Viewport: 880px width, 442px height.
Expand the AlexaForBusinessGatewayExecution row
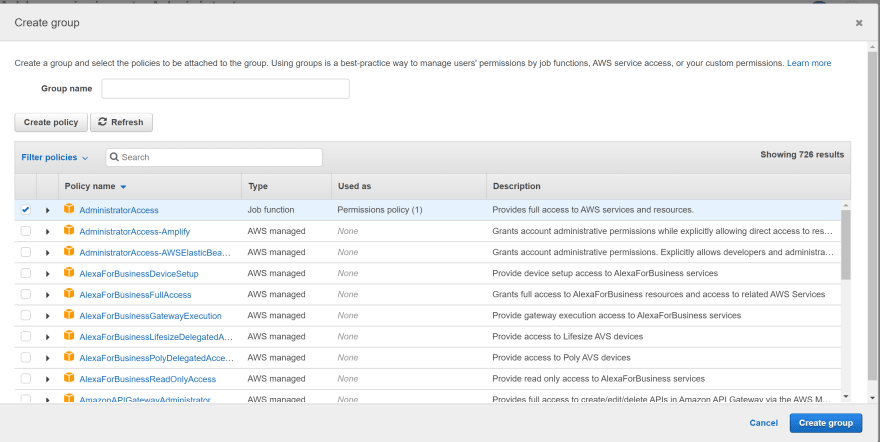(48, 316)
